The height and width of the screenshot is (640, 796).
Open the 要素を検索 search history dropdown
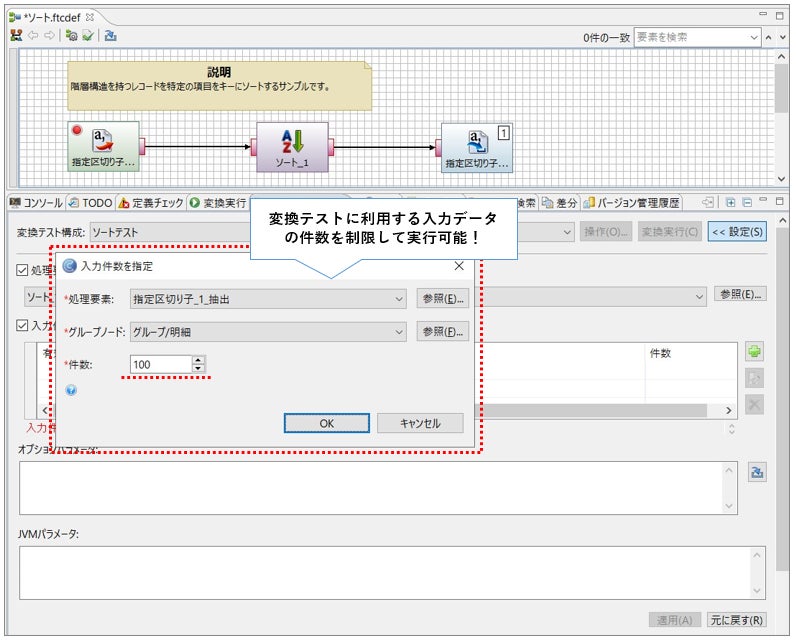pyautogui.click(x=754, y=37)
